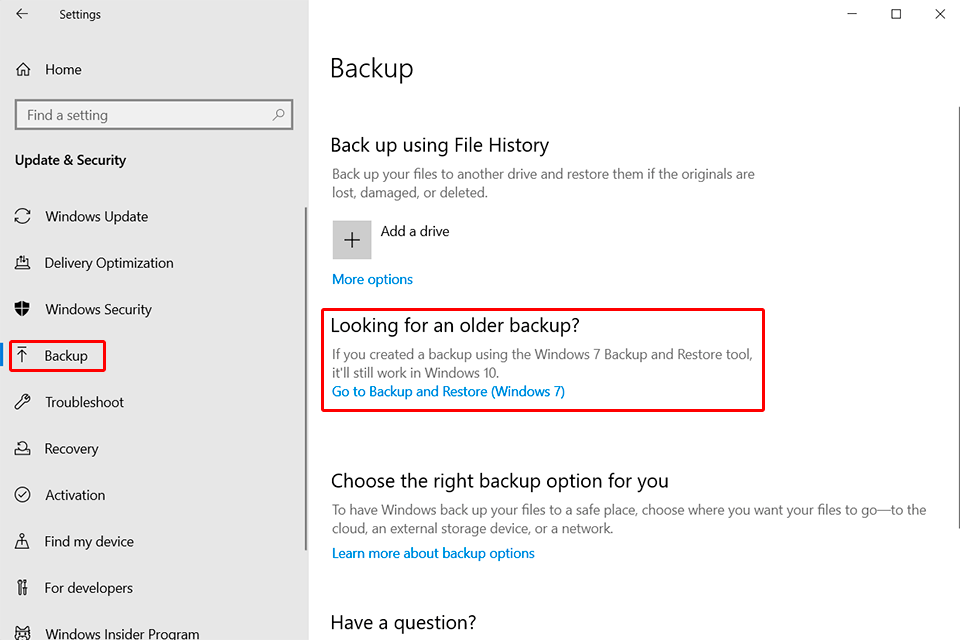Open Go to Backup and Restore (Windows 7)
Viewport: 960px width, 640px height.
(448, 391)
